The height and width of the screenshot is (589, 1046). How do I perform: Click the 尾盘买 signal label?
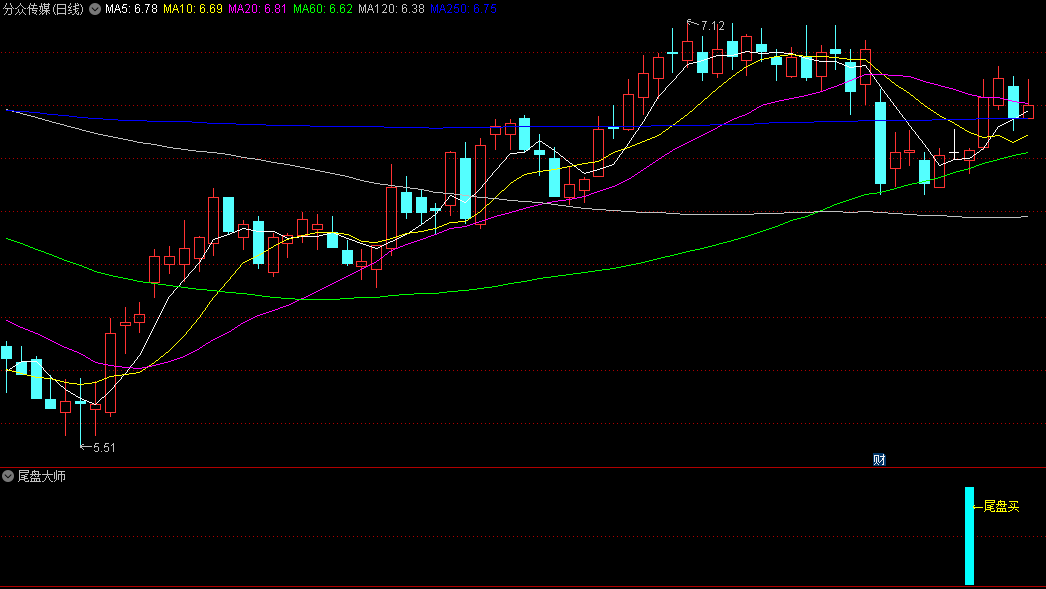click(1001, 507)
